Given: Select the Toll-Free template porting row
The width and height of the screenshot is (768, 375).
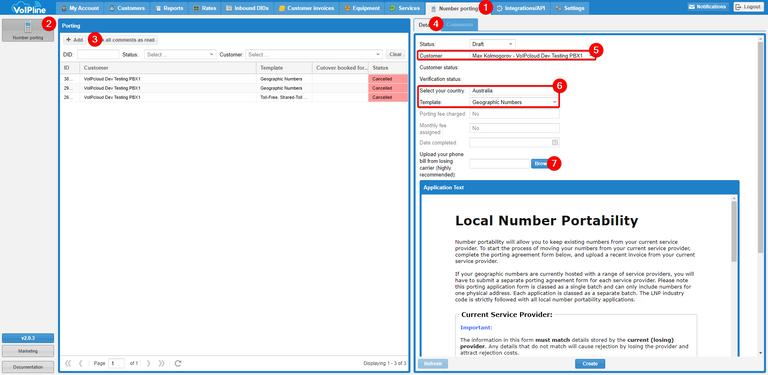Looking at the screenshot, I should click(234, 97).
